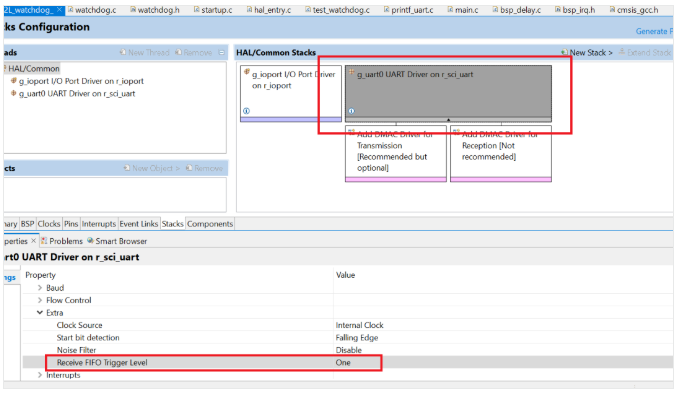The width and height of the screenshot is (678, 397).
Task: Click Property column header
Action: point(40,275)
